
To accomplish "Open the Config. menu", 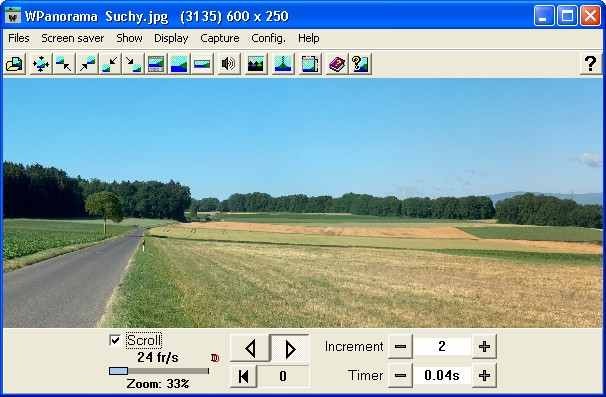I will (x=268, y=38).
